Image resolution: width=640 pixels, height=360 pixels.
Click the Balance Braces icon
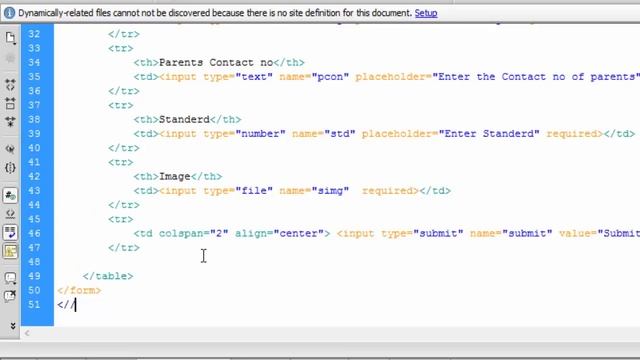click(10, 167)
